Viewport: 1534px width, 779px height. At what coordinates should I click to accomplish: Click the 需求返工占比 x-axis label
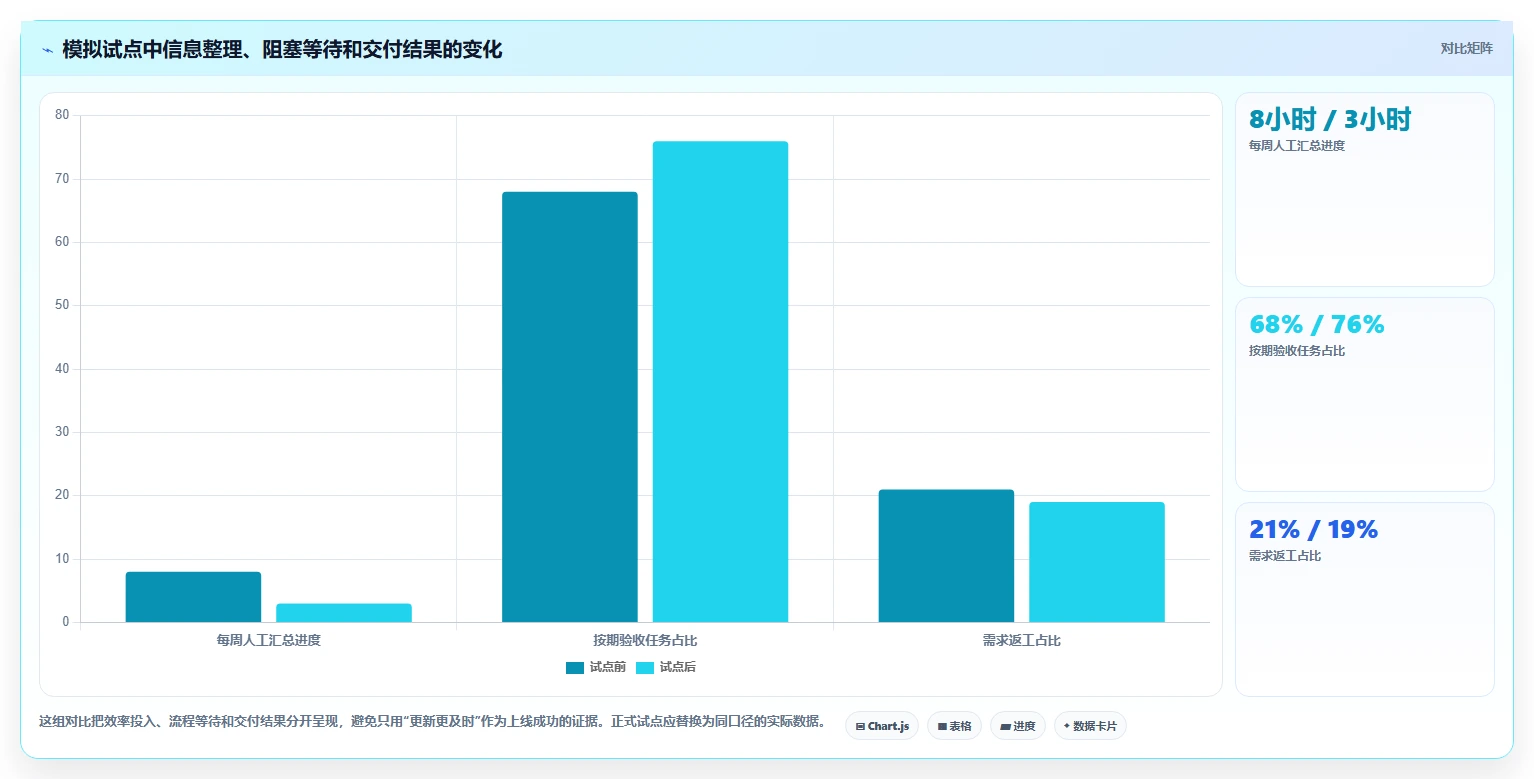pos(1021,640)
